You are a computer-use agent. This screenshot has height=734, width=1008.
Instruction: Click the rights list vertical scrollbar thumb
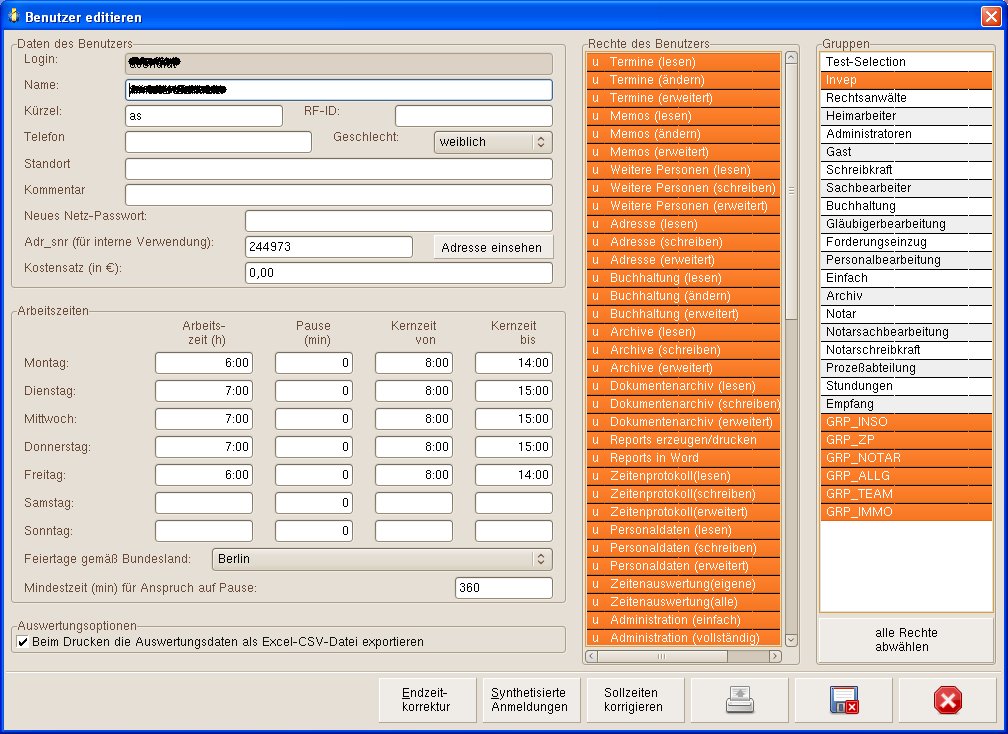pos(791,191)
